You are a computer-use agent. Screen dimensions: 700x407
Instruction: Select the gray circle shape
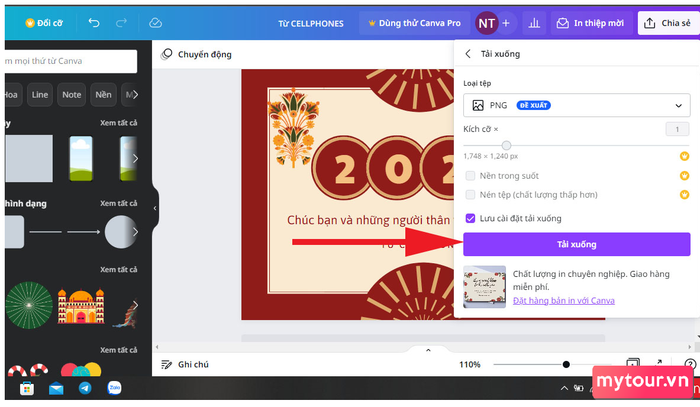click(120, 232)
